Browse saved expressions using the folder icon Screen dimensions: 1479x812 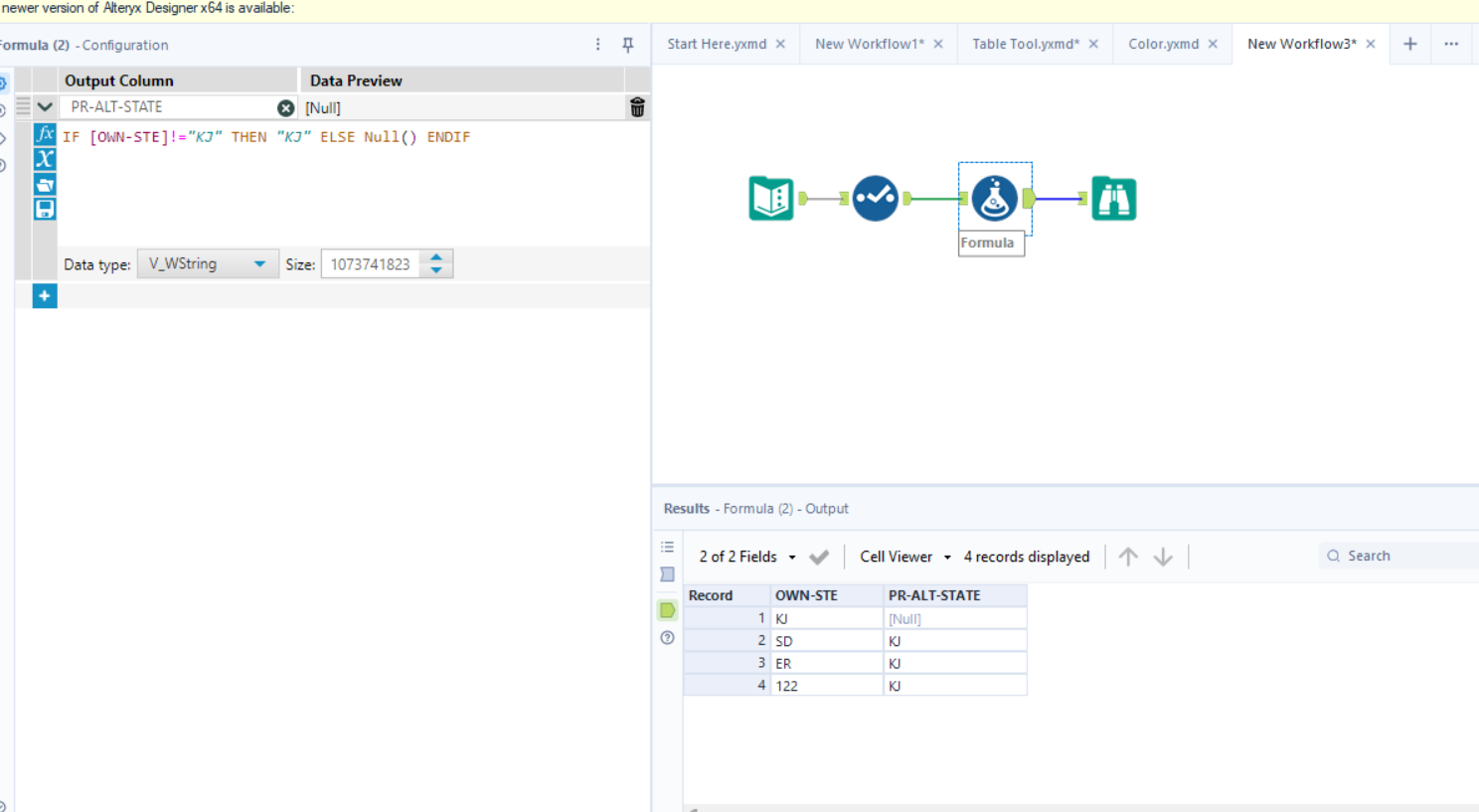44,184
